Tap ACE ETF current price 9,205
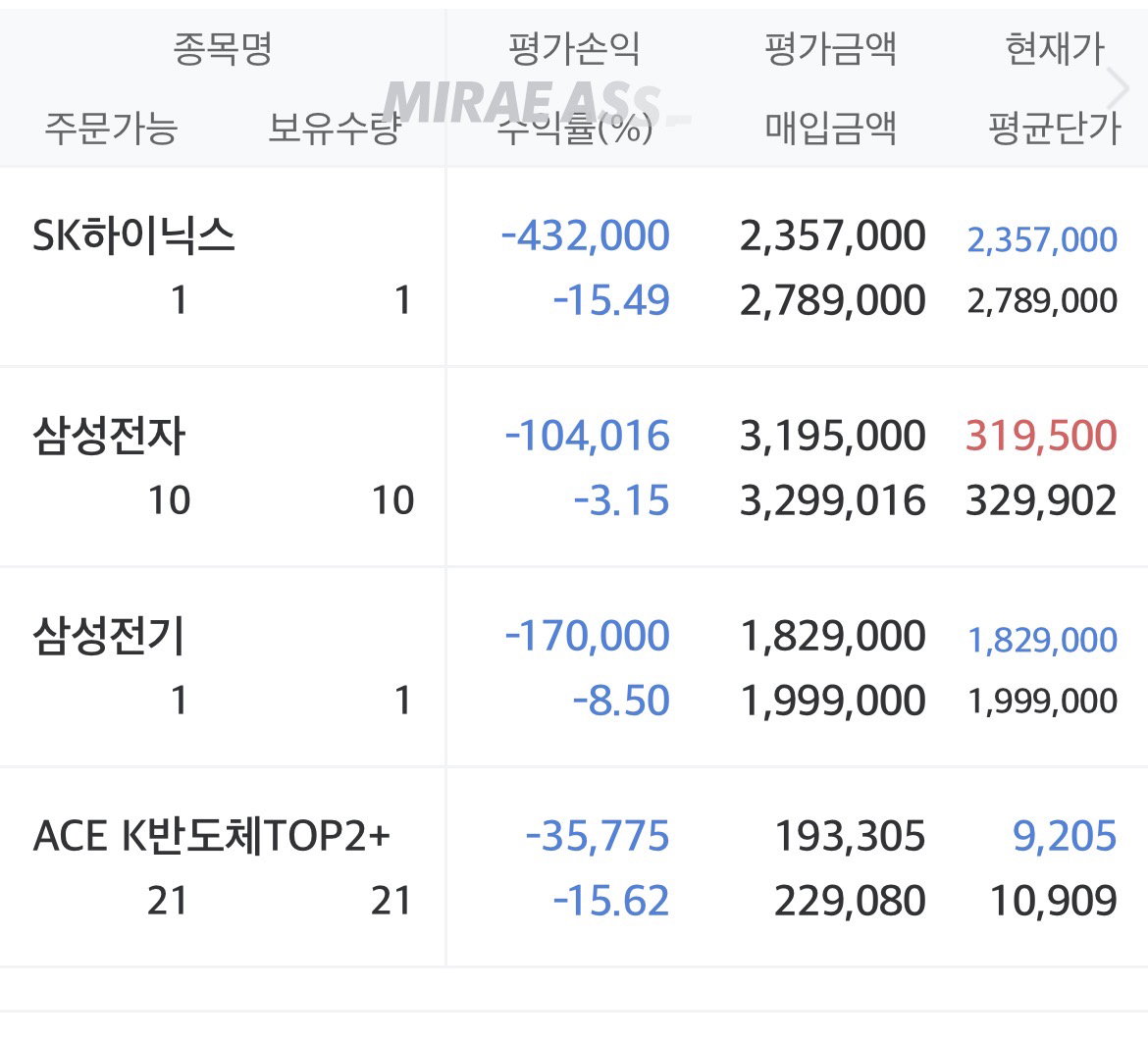Image resolution: width=1148 pixels, height=1042 pixels. 1065,836
